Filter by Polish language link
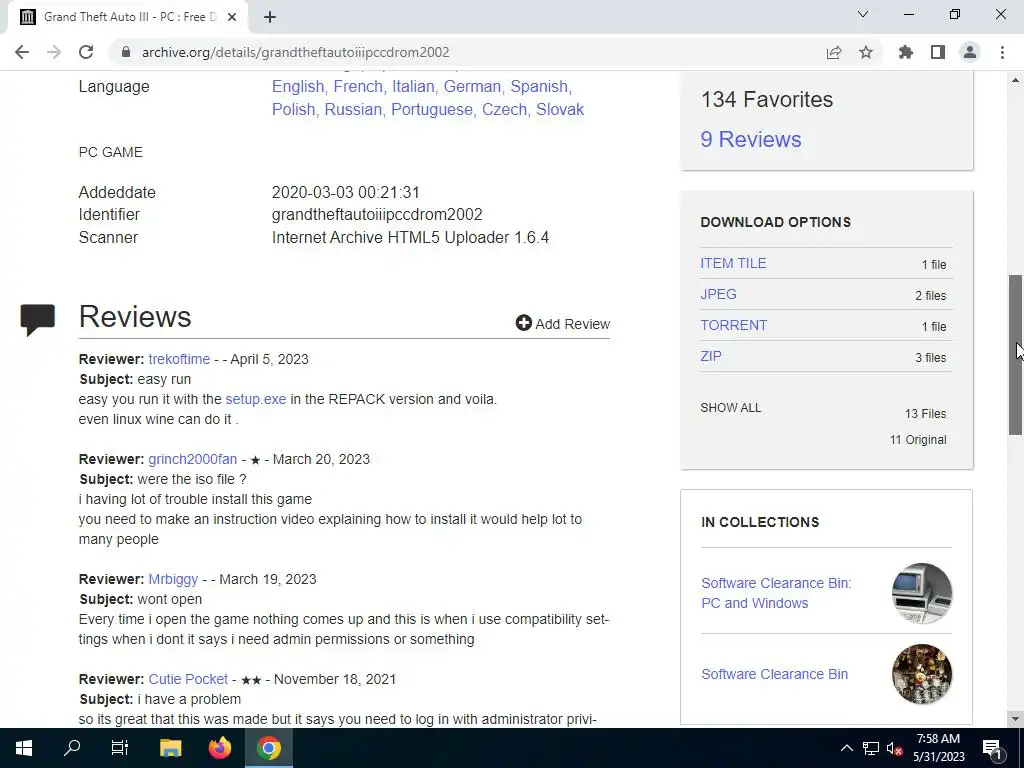 tap(293, 109)
